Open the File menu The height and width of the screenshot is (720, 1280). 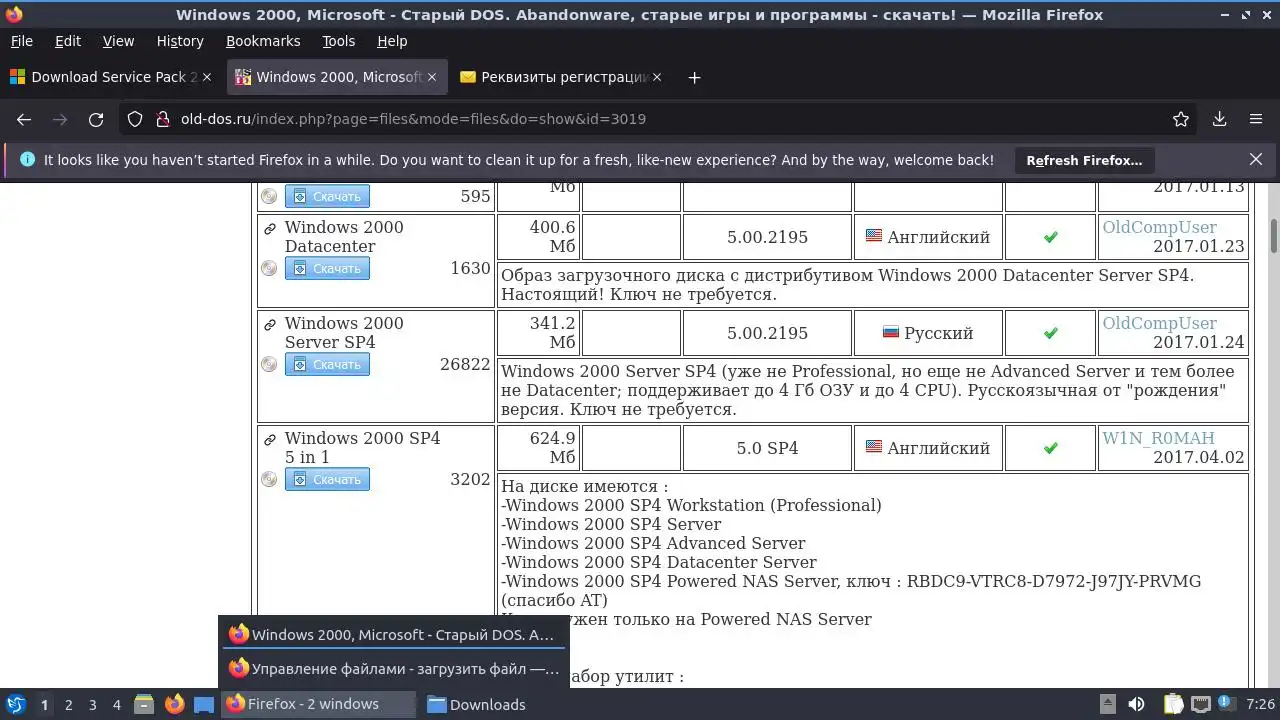pyautogui.click(x=21, y=41)
